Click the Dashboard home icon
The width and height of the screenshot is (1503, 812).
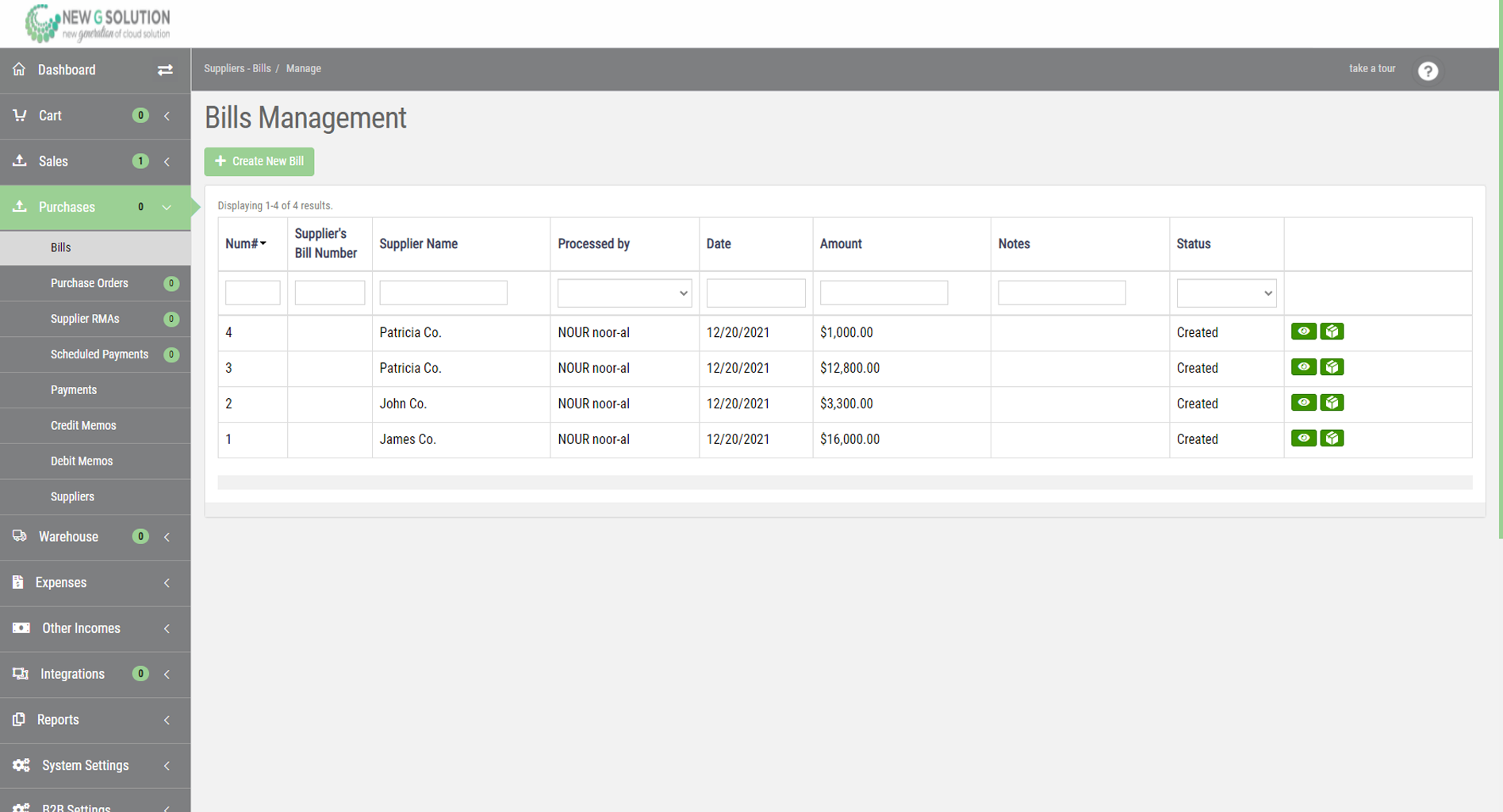click(20, 70)
